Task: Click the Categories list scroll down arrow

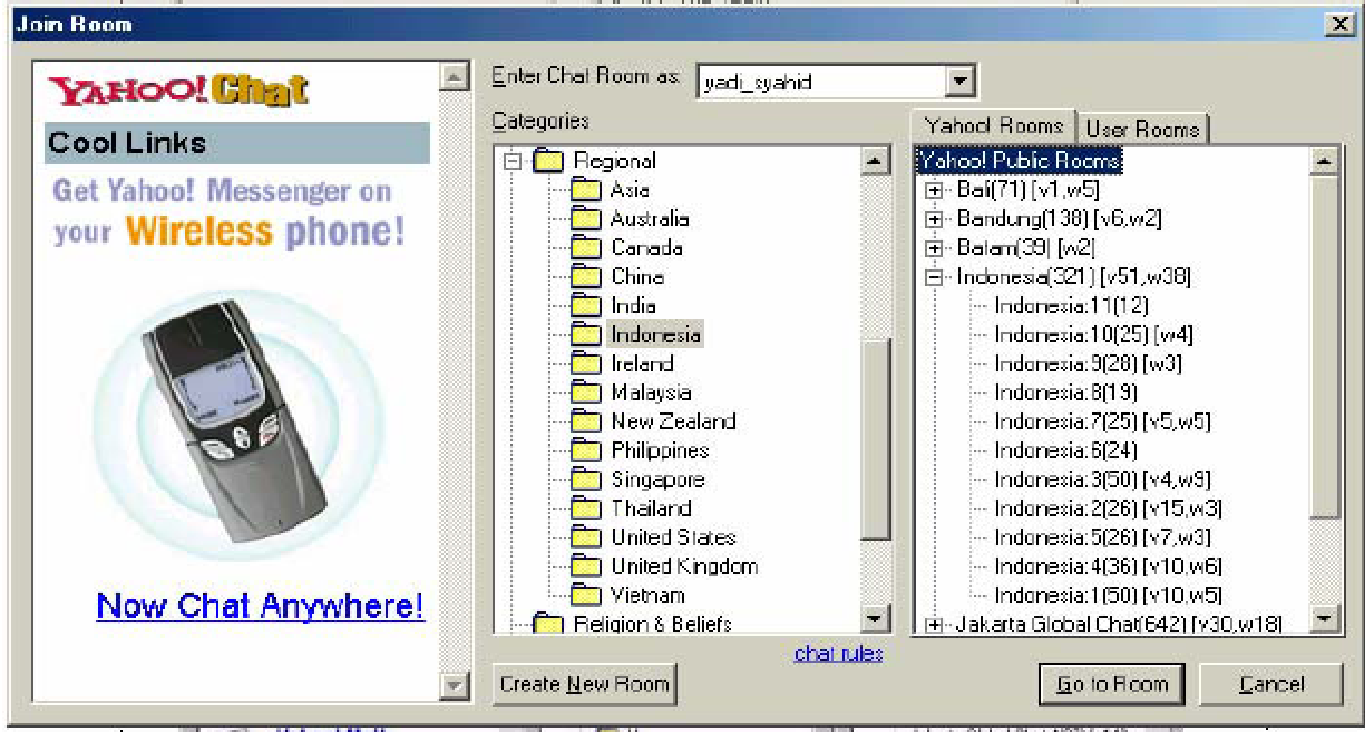Action: tap(875, 619)
